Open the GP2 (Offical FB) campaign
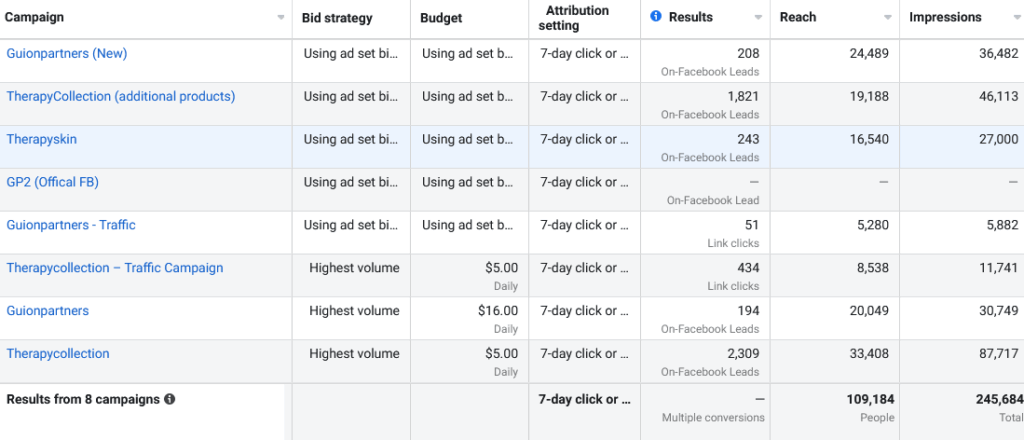 coord(53,182)
